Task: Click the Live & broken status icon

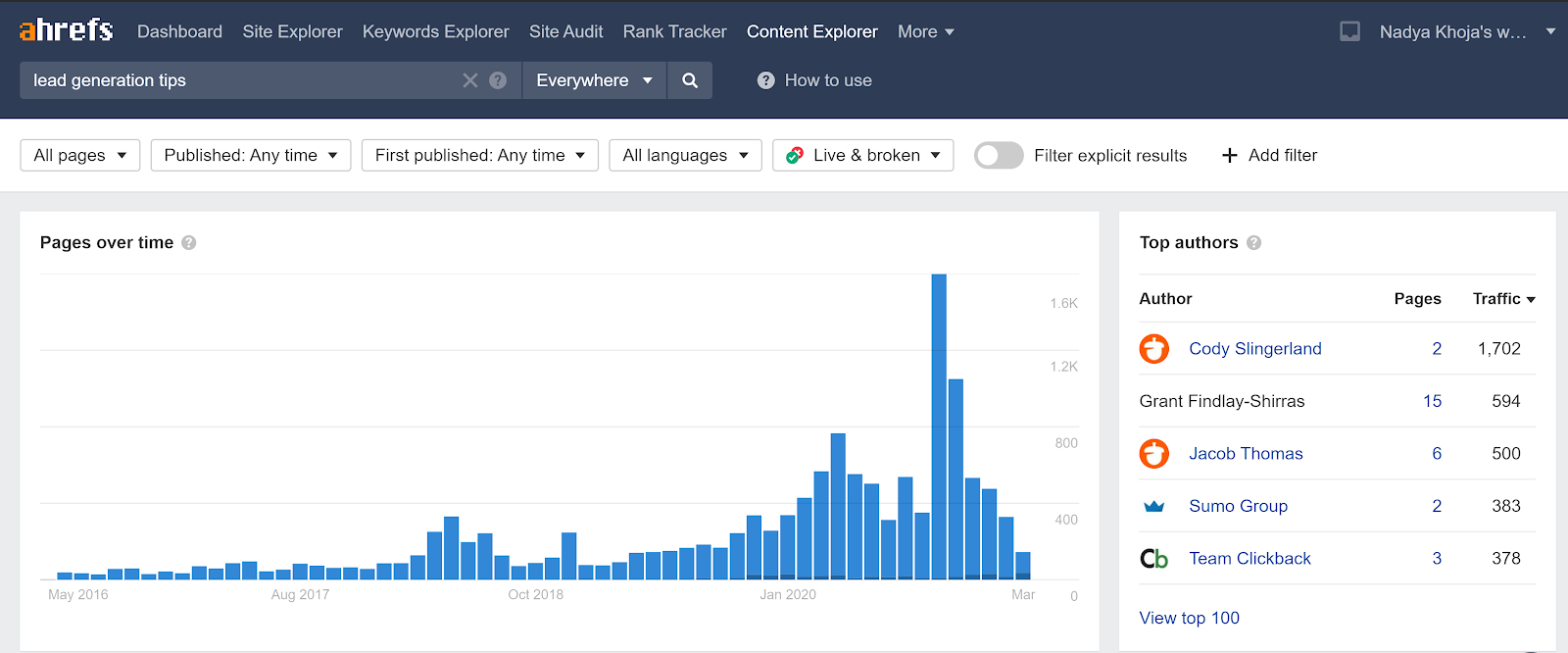Action: click(x=795, y=155)
